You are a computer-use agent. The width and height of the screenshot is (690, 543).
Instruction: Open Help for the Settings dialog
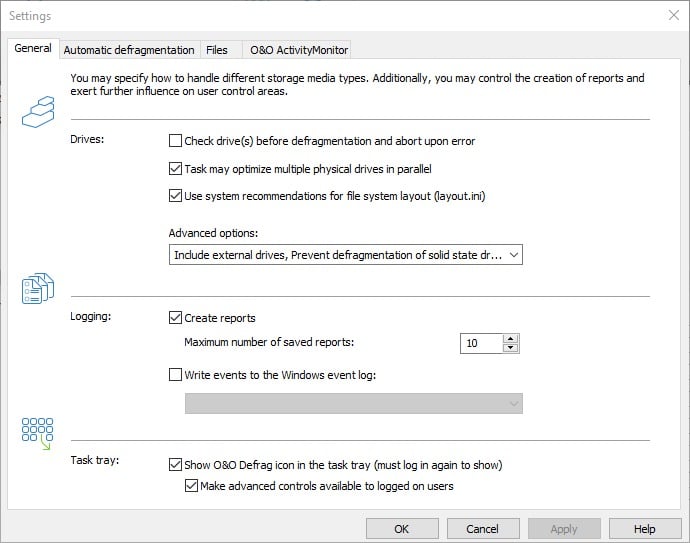(x=645, y=529)
